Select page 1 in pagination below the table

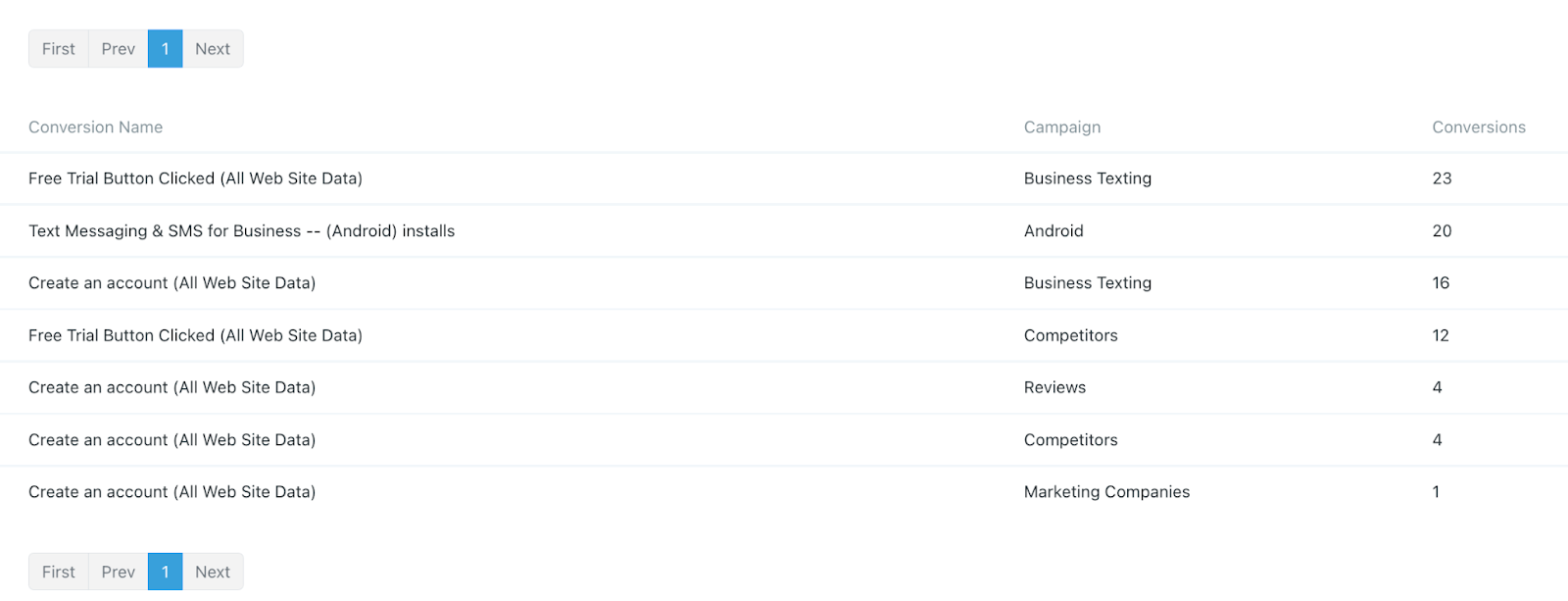(x=166, y=572)
